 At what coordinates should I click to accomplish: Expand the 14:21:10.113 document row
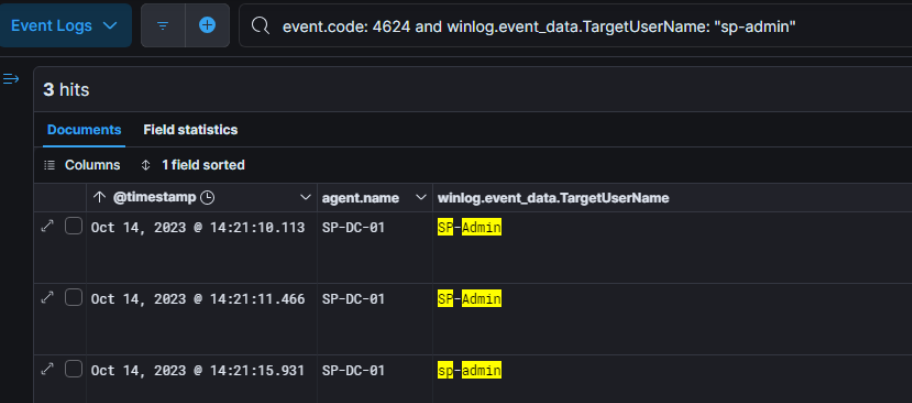coord(47,226)
